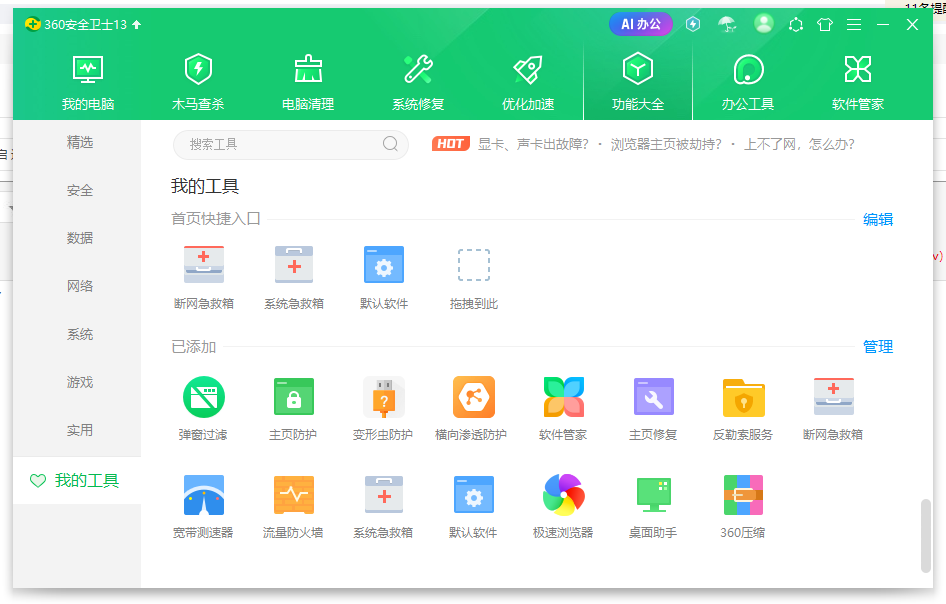Open 木马查杀 virus scan section

(198, 83)
